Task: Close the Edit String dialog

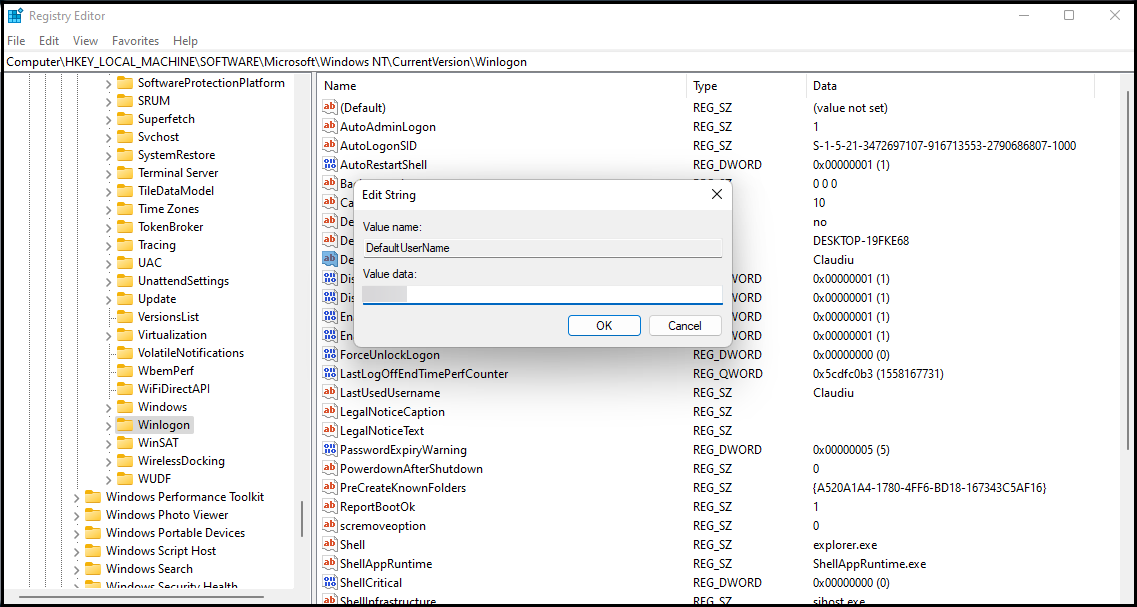Action: (716, 194)
